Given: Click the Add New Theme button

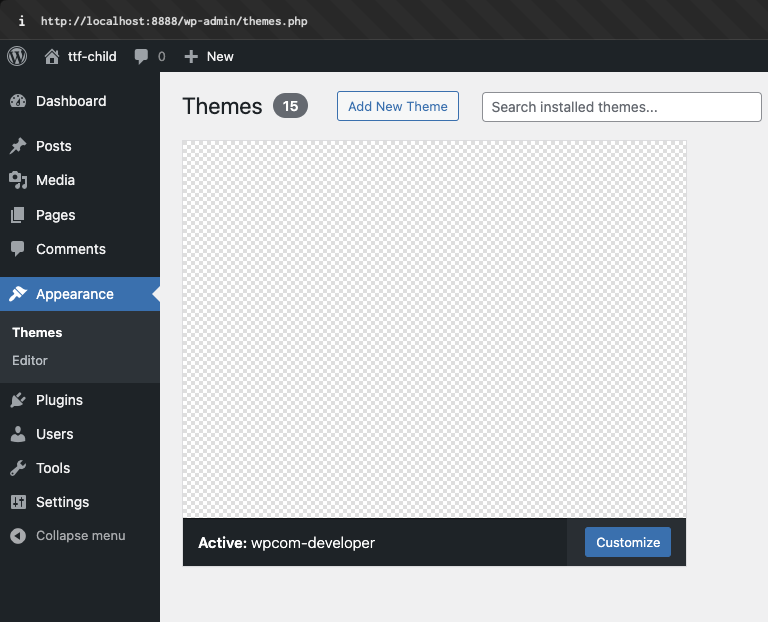Looking at the screenshot, I should [x=397, y=107].
